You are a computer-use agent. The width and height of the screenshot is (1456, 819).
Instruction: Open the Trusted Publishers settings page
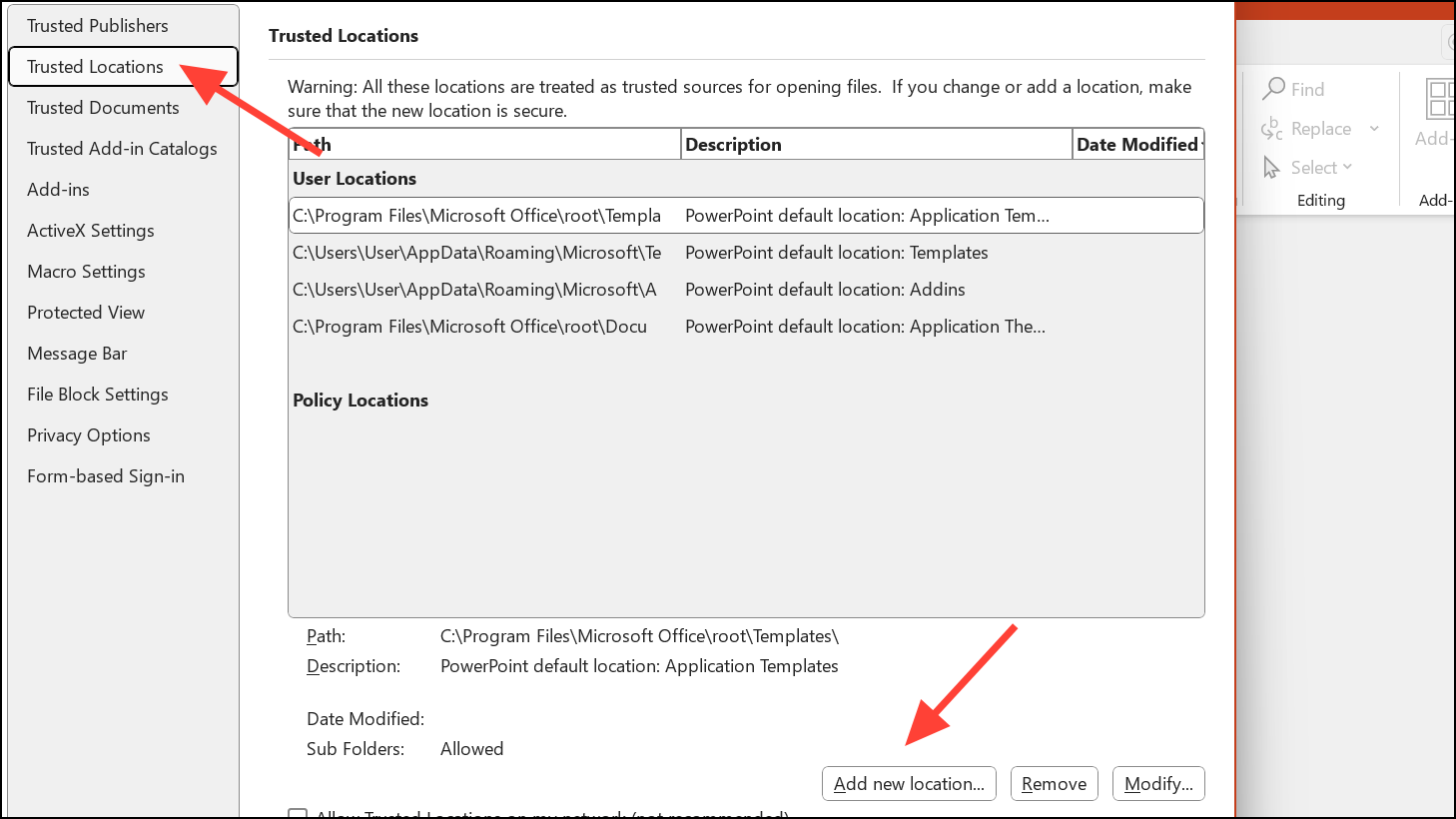(96, 25)
